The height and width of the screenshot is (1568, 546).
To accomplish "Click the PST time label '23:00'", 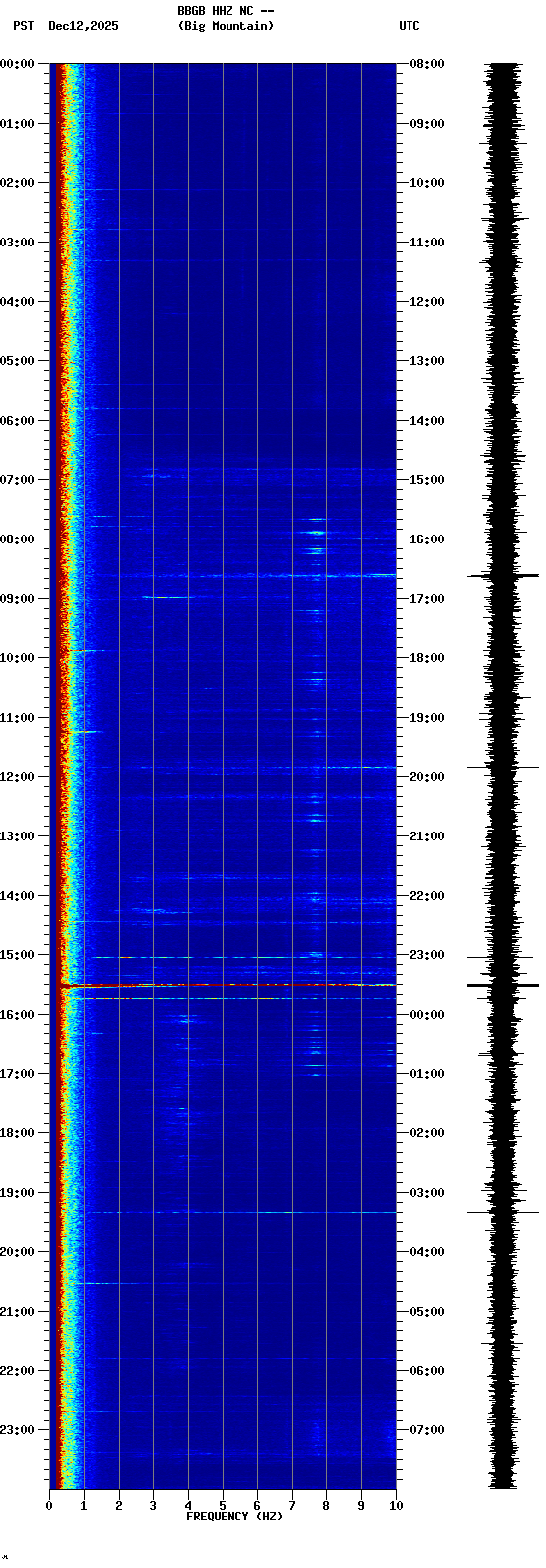I will [17, 1430].
